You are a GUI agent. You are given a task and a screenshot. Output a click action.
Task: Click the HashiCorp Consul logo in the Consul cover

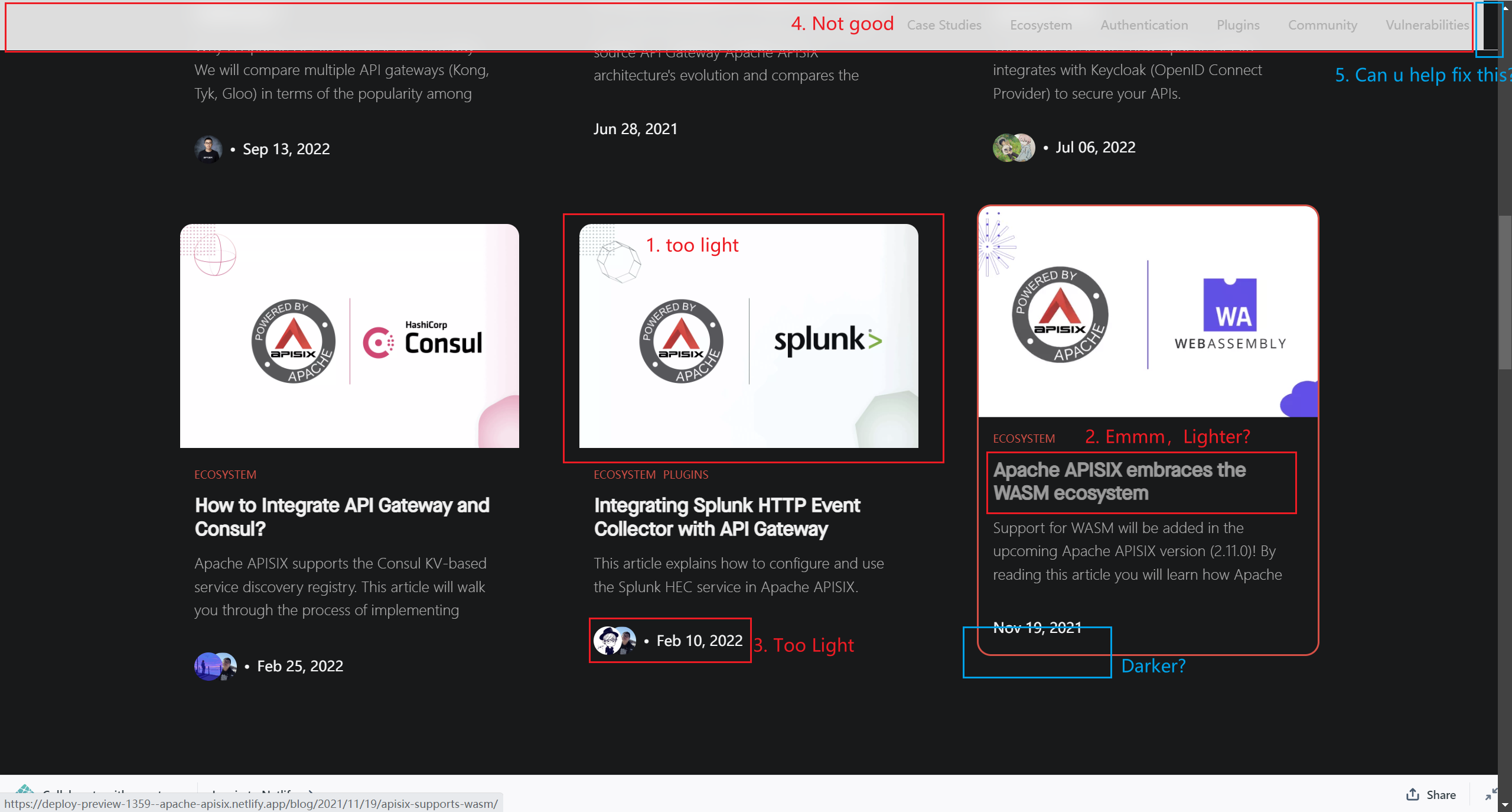pos(423,340)
